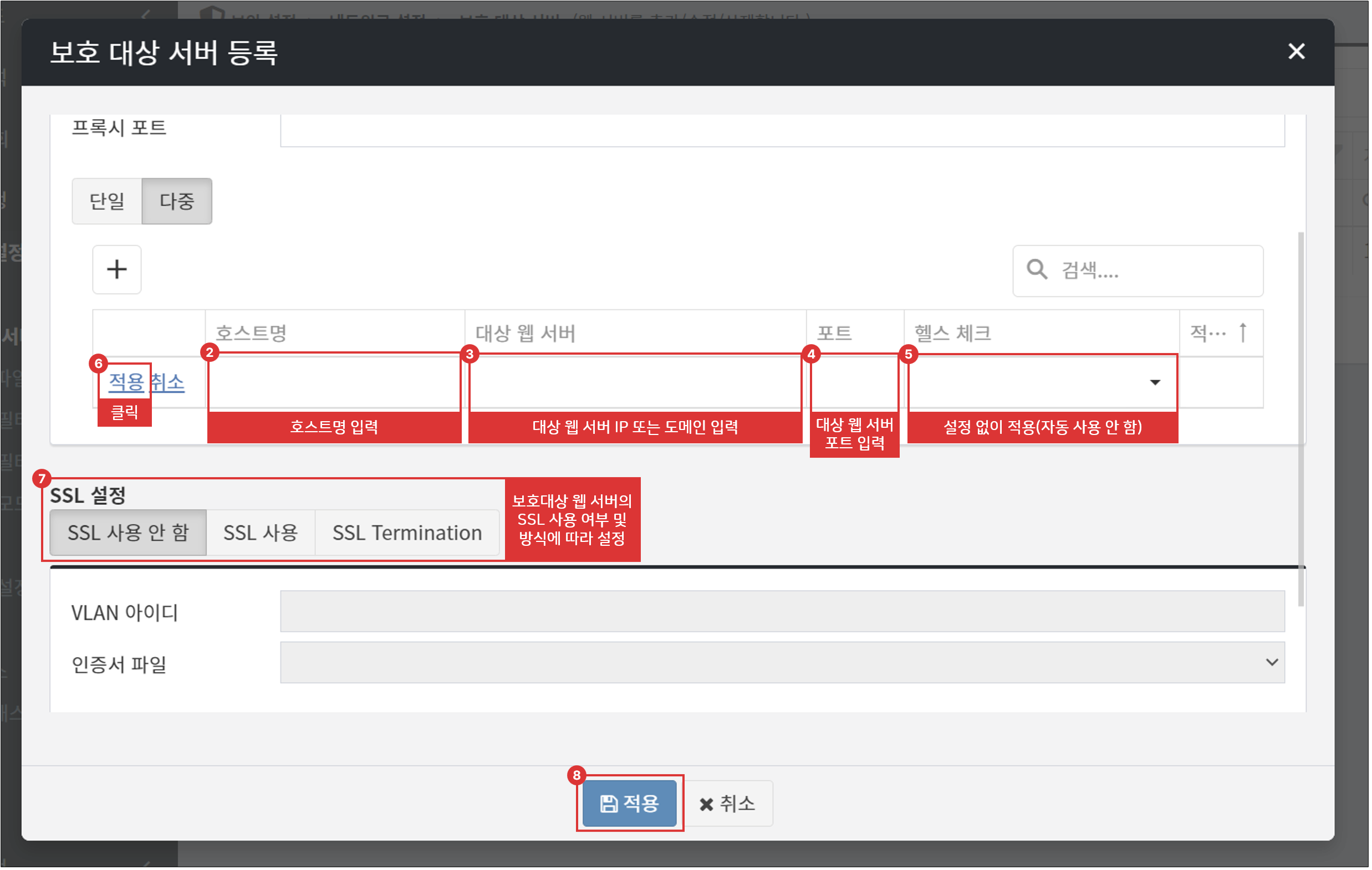
Task: Choose the SSL 사용 안 함 option
Action: (x=128, y=534)
